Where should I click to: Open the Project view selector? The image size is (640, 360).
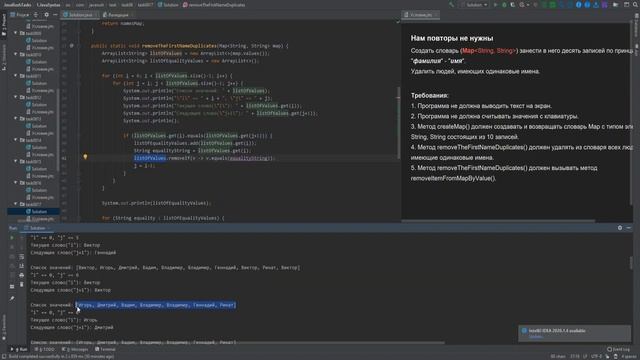point(20,15)
